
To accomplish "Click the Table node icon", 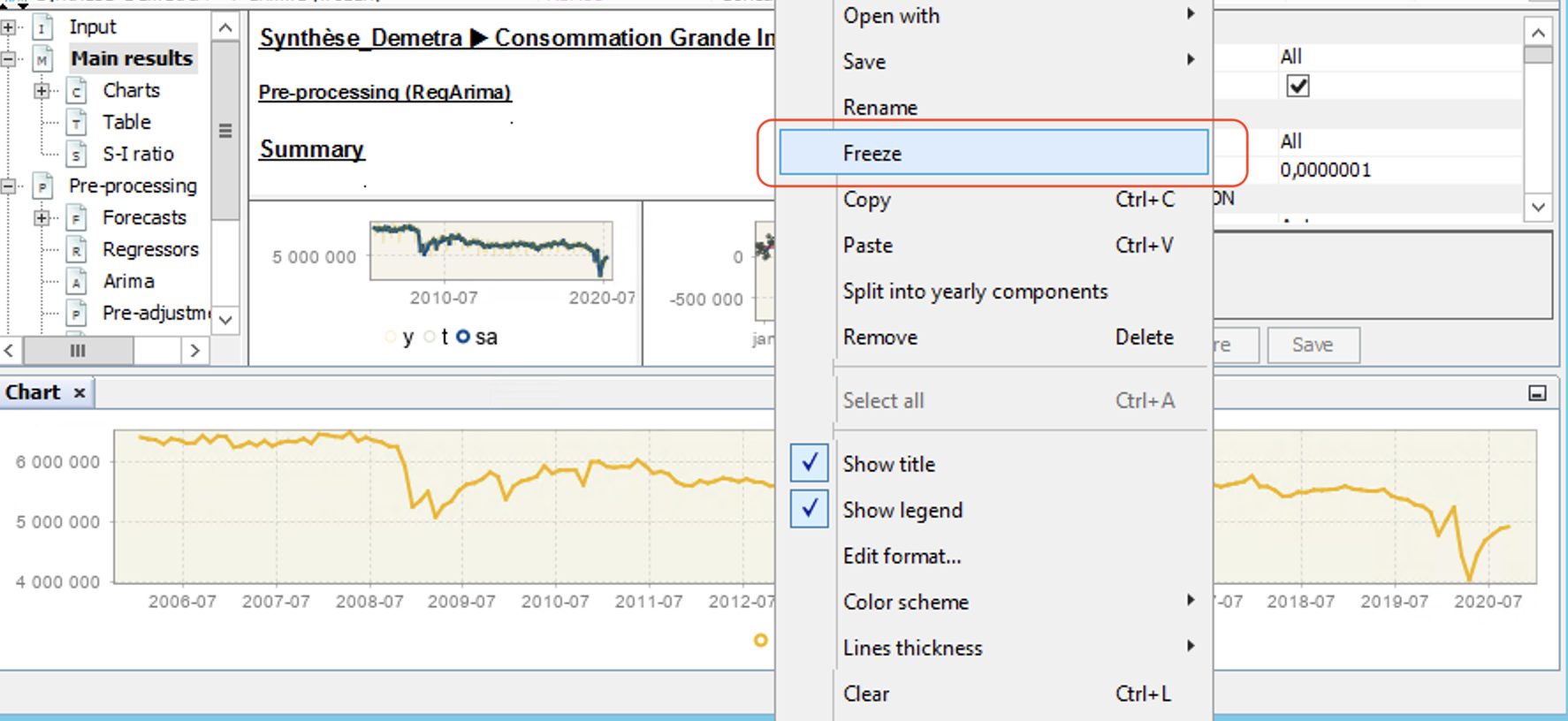I will (x=77, y=123).
